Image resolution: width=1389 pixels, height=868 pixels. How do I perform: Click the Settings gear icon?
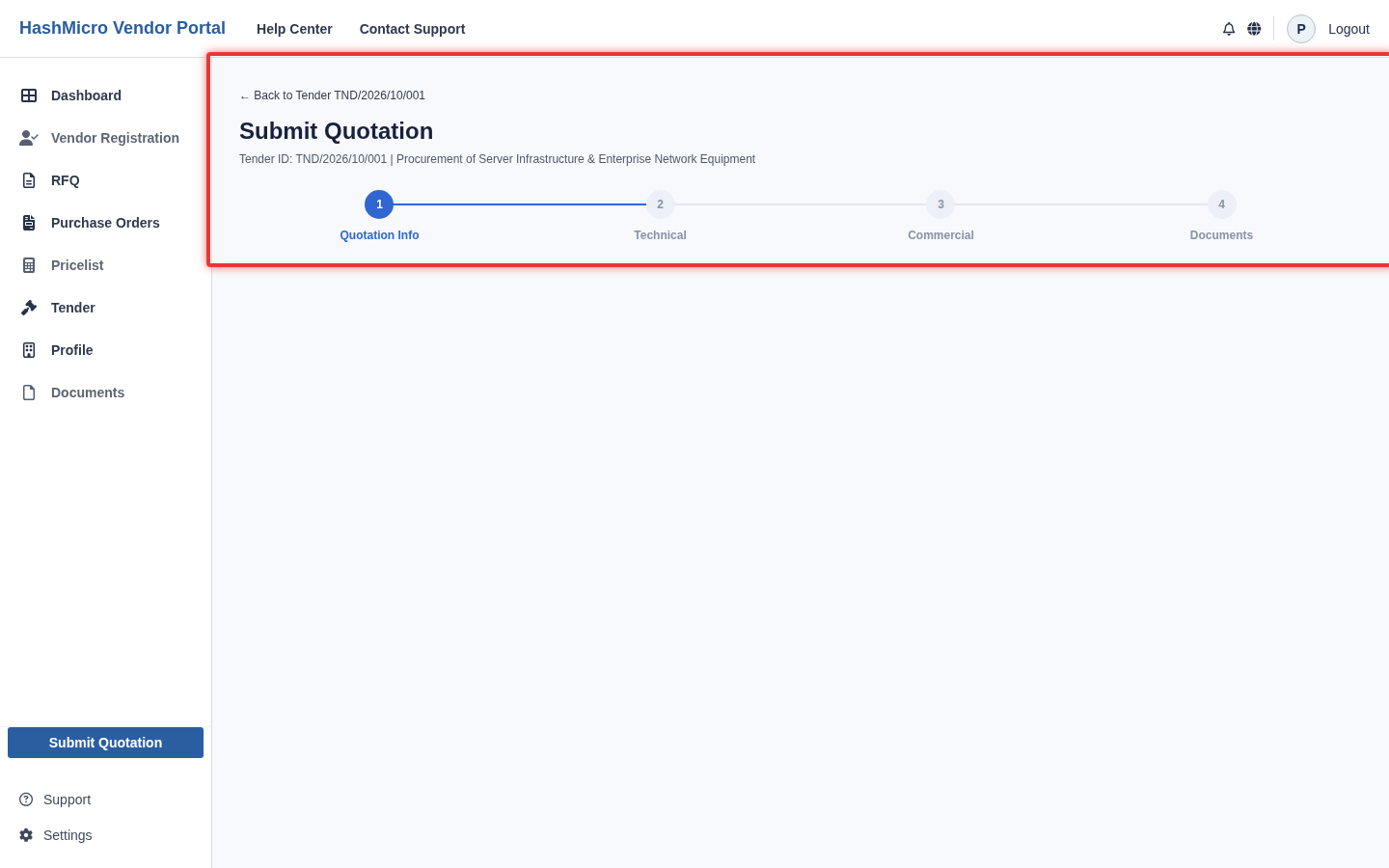[x=26, y=835]
